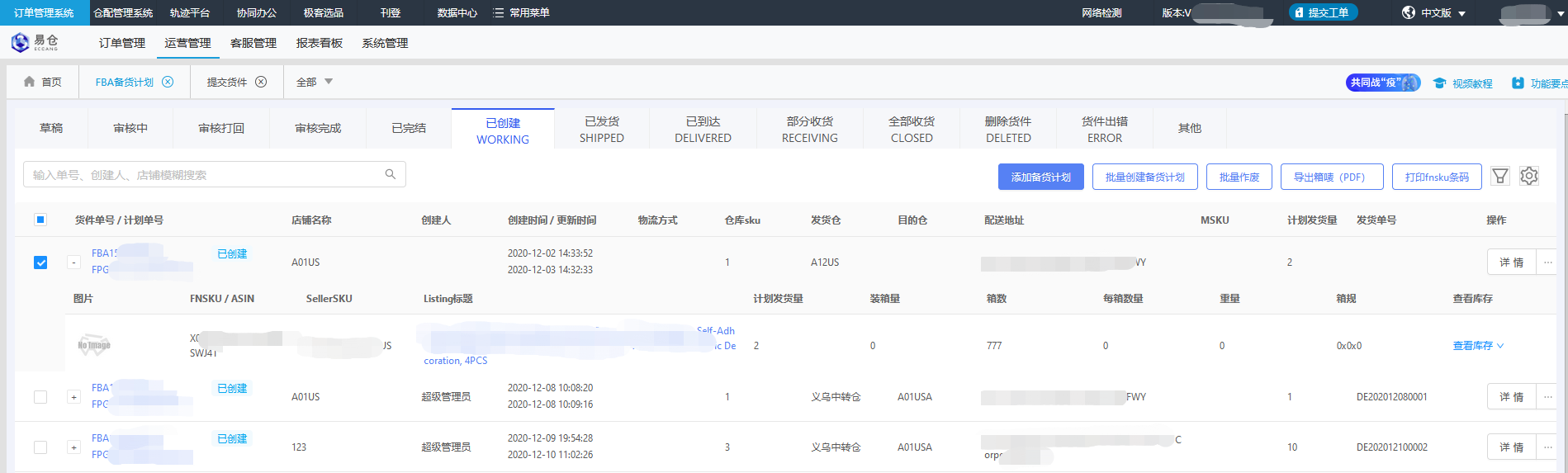Expand 查看库存 inventory dropdown
The width and height of the screenshot is (1568, 473).
pyautogui.click(x=1478, y=346)
